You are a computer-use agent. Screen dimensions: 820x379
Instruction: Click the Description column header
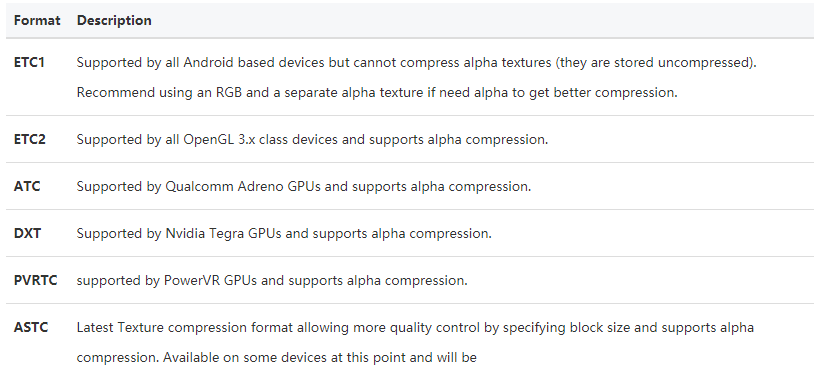[x=114, y=20]
